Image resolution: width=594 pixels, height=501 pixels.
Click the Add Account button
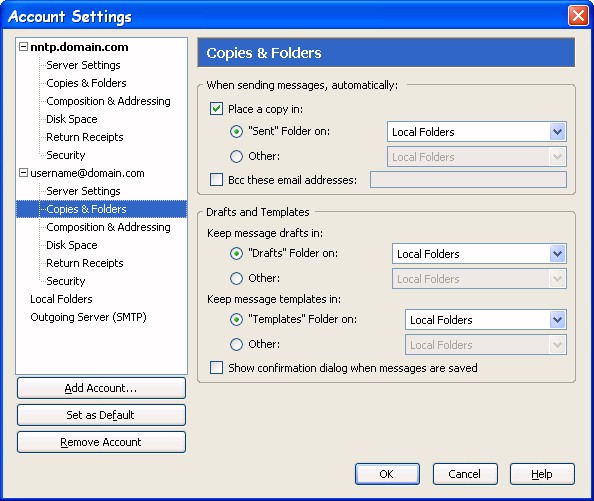pyautogui.click(x=101, y=388)
